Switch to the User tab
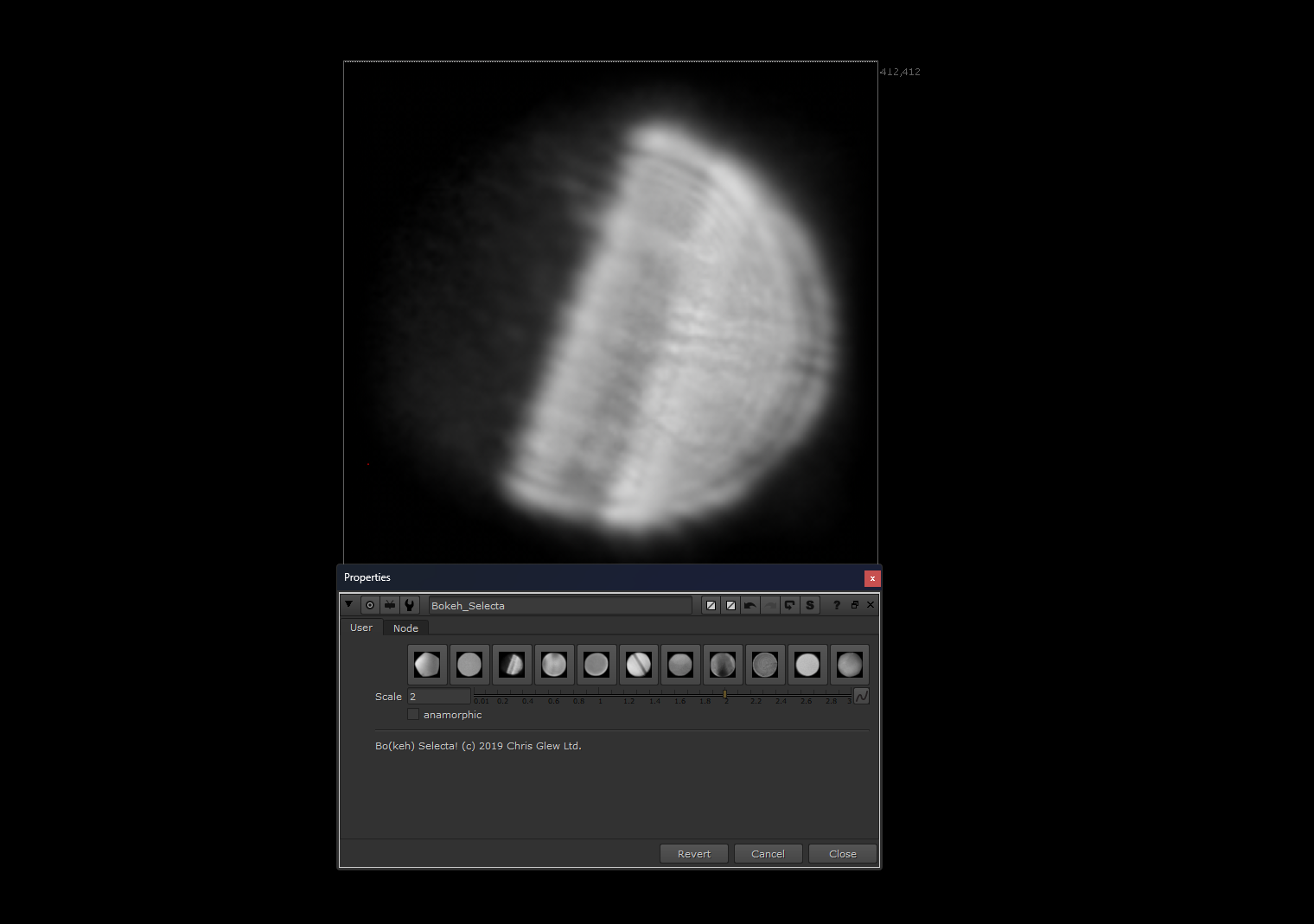Viewport: 1314px width, 924px height. click(361, 628)
